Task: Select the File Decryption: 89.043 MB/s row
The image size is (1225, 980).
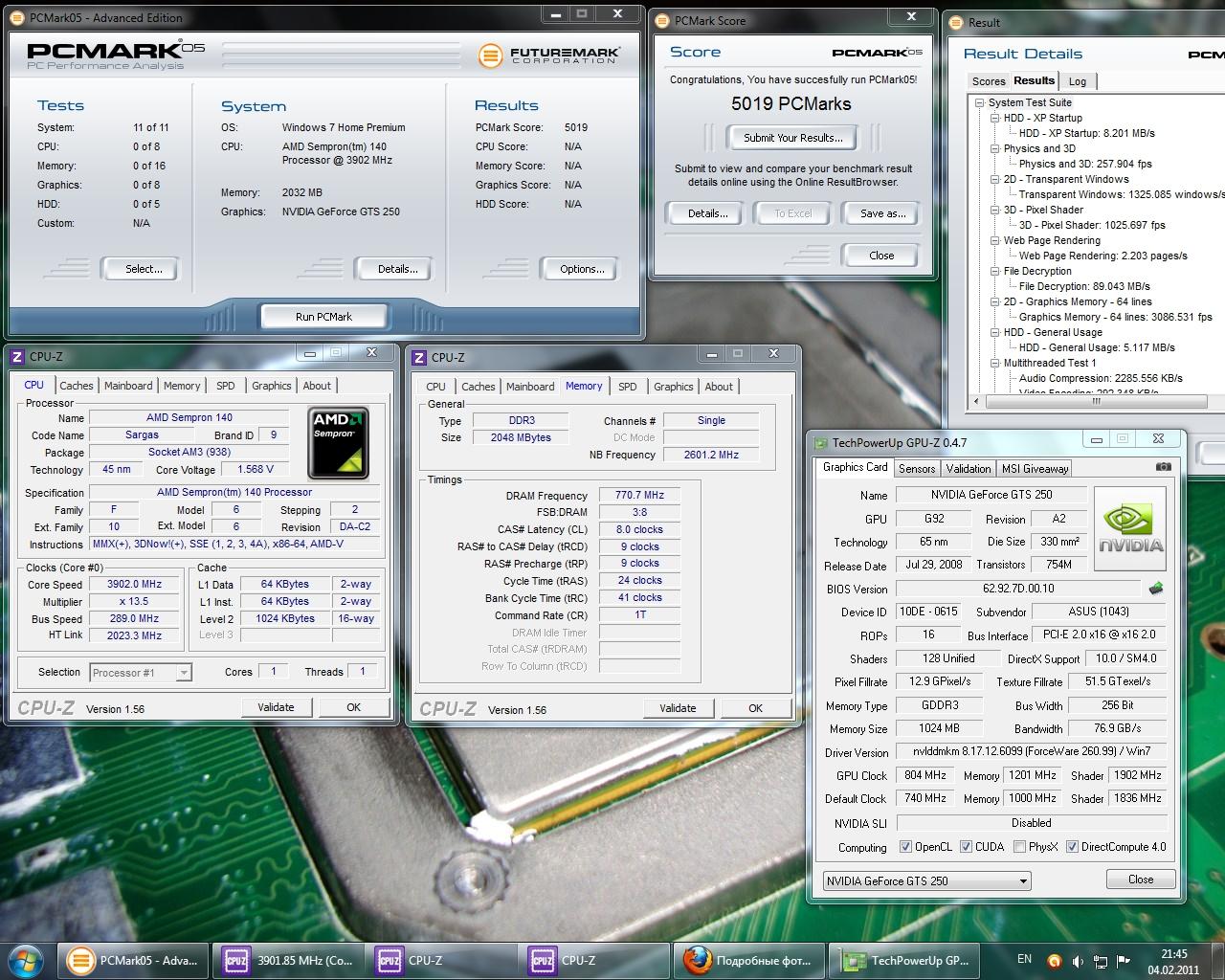Action: click(1084, 286)
